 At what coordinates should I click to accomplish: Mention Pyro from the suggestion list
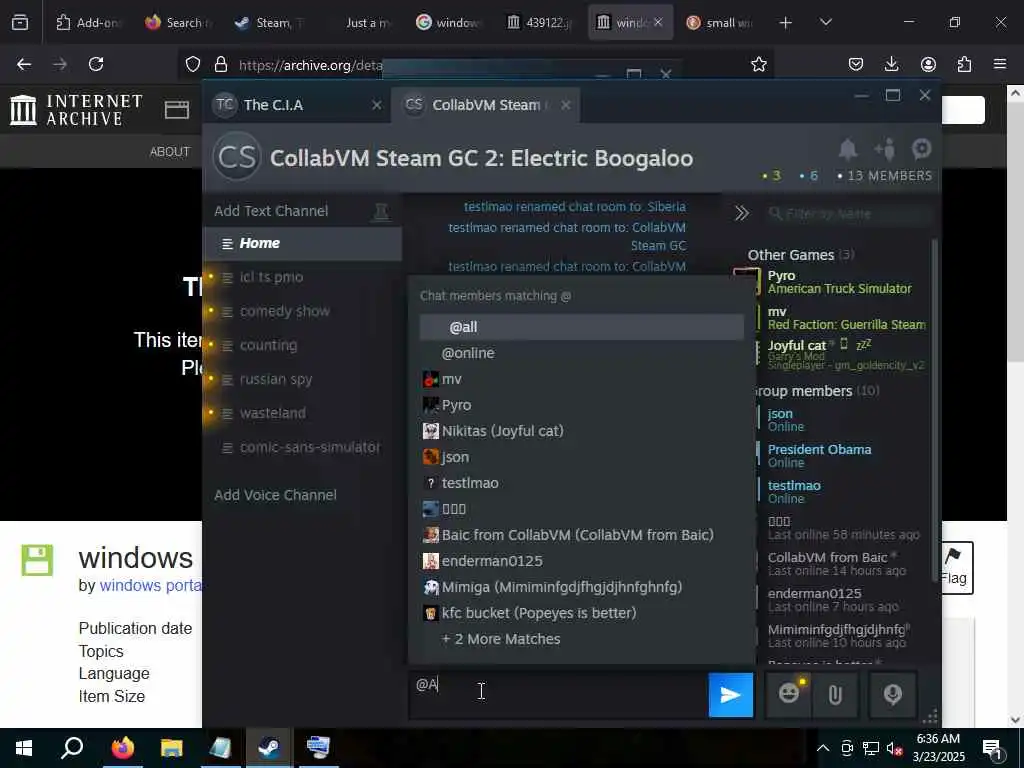point(581,405)
